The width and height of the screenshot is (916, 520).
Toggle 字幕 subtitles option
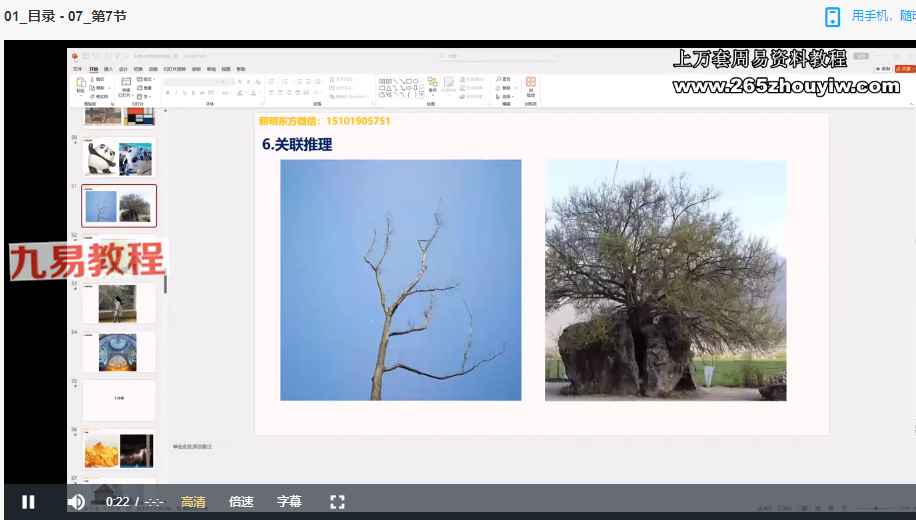tap(289, 502)
